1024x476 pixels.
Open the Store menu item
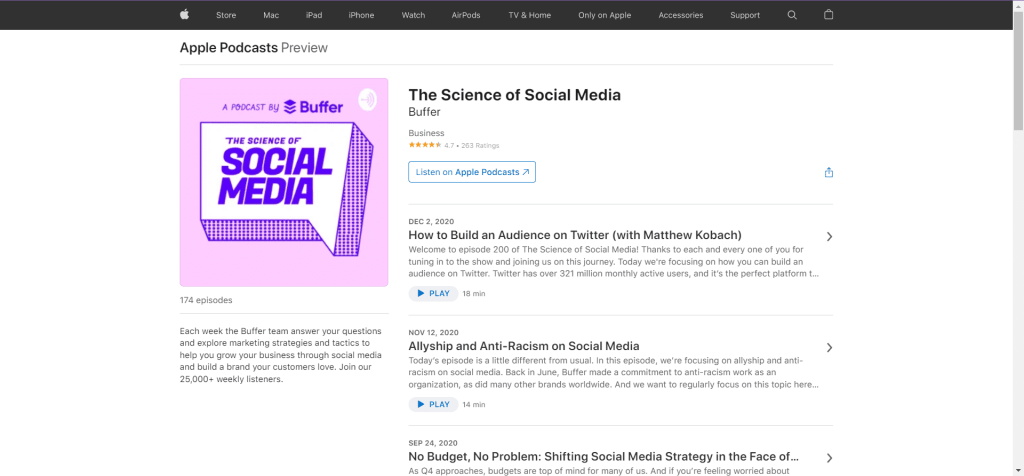click(x=226, y=15)
